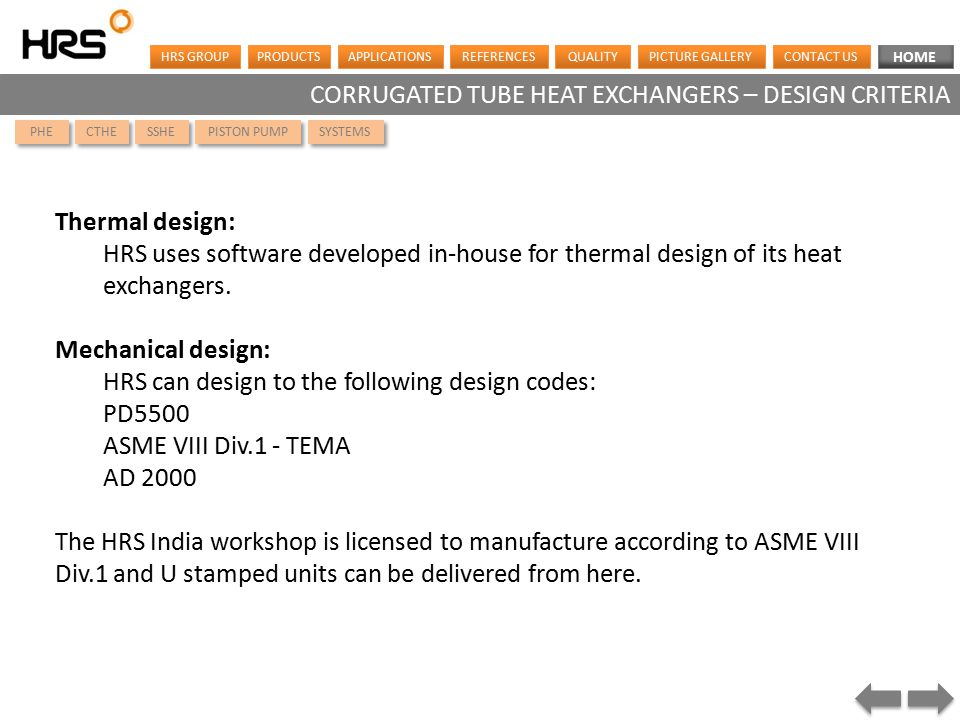Go to the next slide arrow
The image size is (960, 720).
click(x=931, y=699)
